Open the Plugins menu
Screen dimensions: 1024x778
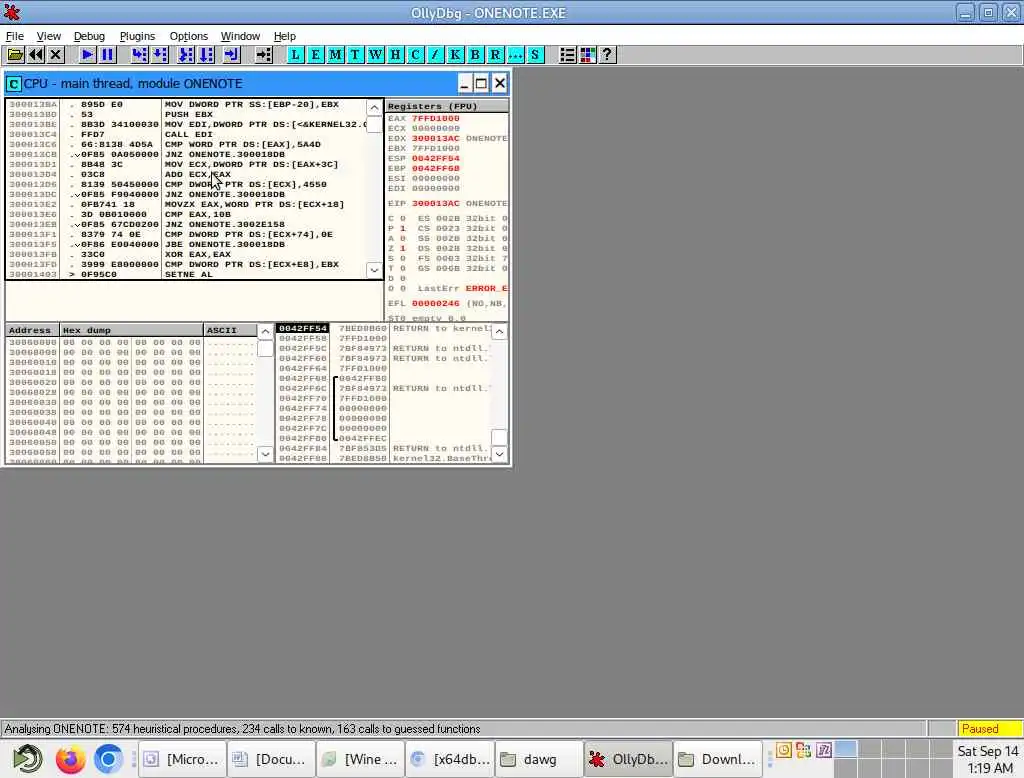[137, 36]
